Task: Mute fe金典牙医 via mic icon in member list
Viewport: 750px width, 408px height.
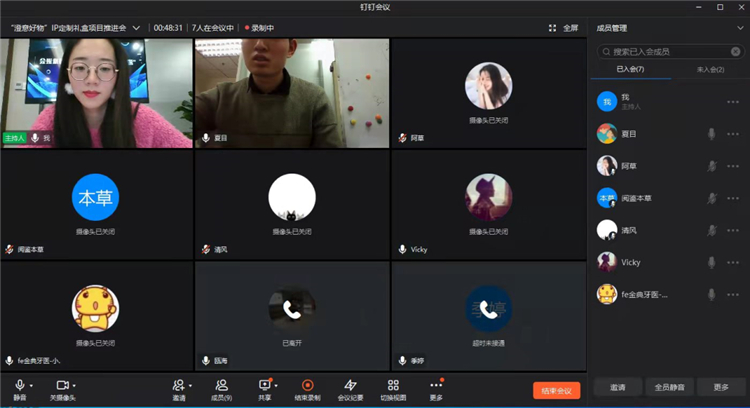Action: (711, 294)
